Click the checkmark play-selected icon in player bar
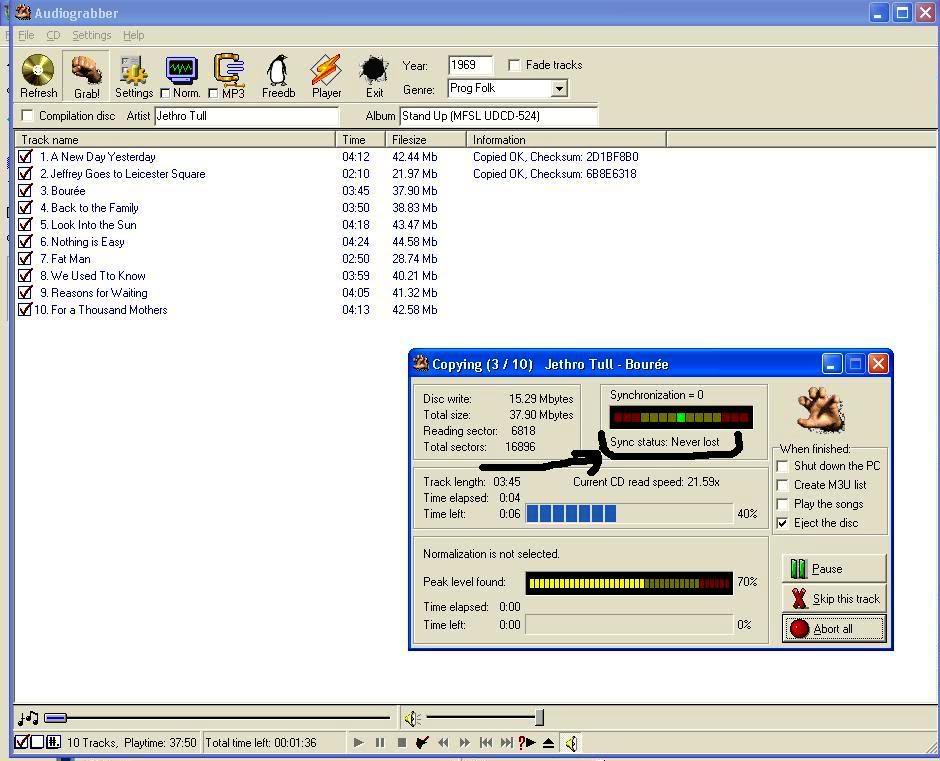 point(422,742)
